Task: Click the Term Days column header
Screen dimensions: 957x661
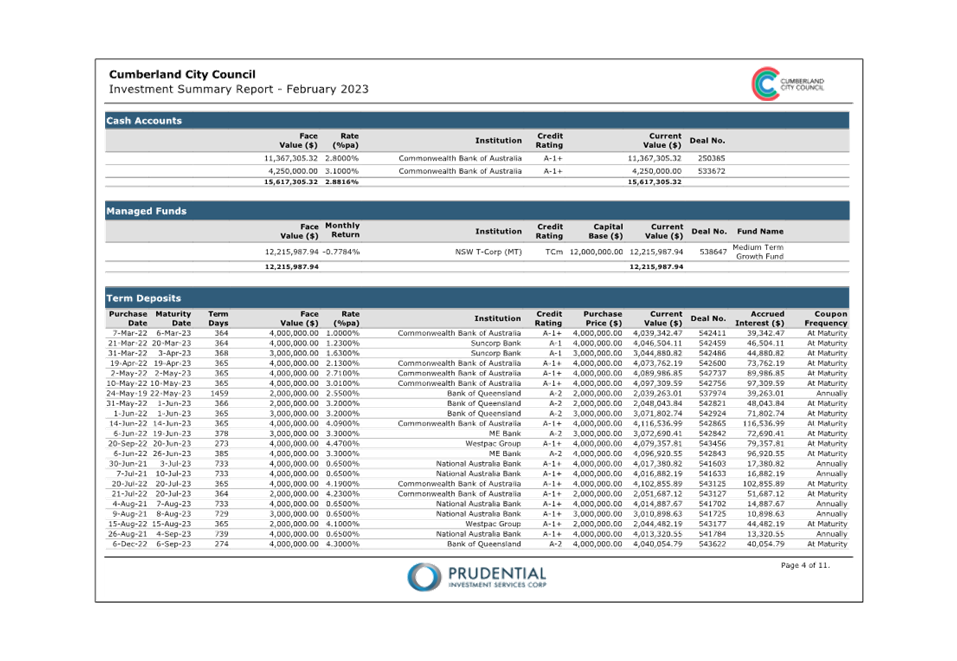Action: click(218, 318)
